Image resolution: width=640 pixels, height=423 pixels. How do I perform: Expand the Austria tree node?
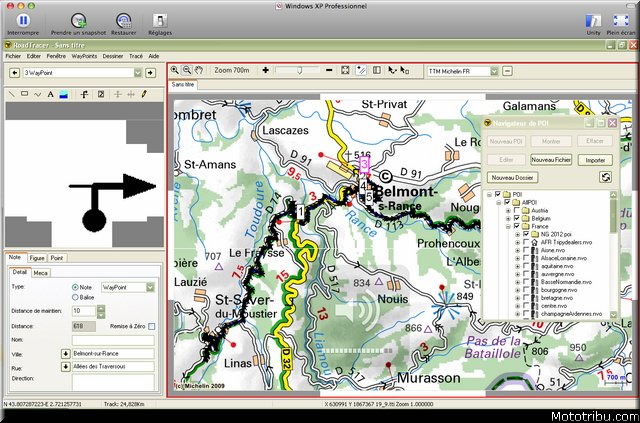(x=508, y=211)
